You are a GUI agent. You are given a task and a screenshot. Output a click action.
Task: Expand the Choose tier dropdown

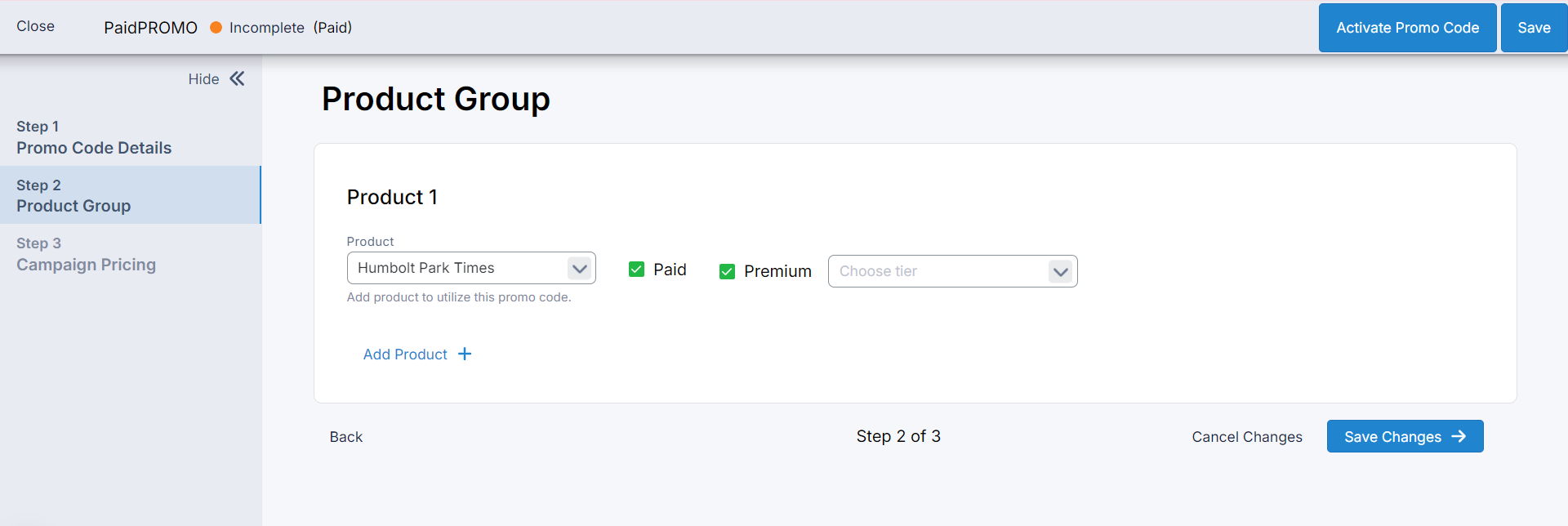click(x=952, y=271)
